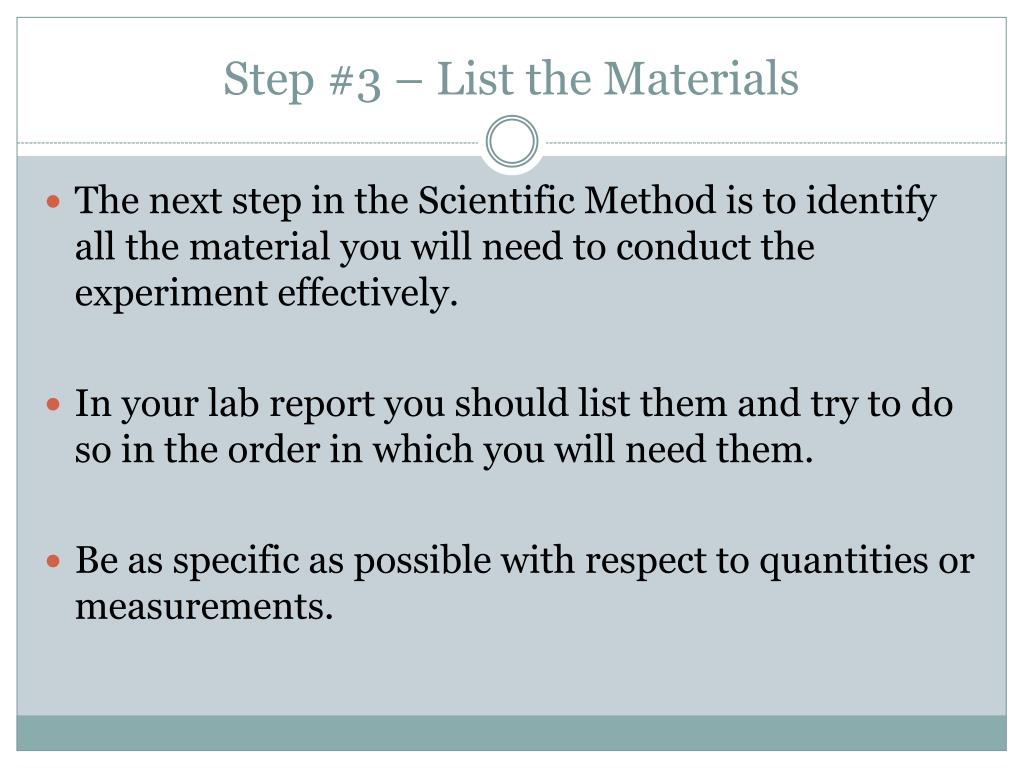Click the second orange bullet before 'In your lab report'
The image size is (1024, 768).
coord(54,404)
